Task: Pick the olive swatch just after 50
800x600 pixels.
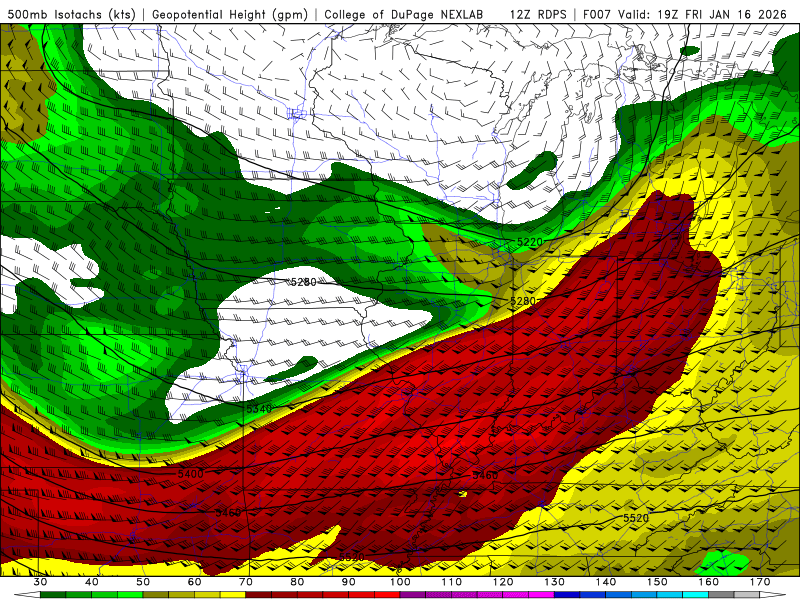Action: pos(156,595)
